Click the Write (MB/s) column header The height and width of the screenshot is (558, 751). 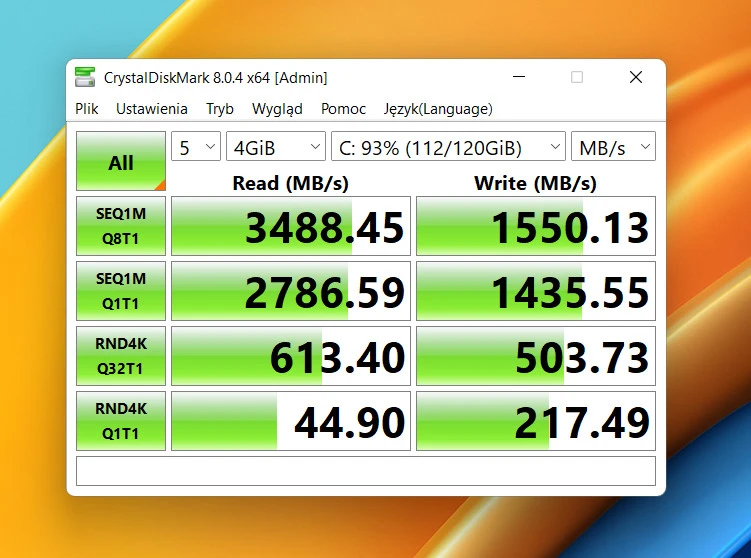point(535,183)
